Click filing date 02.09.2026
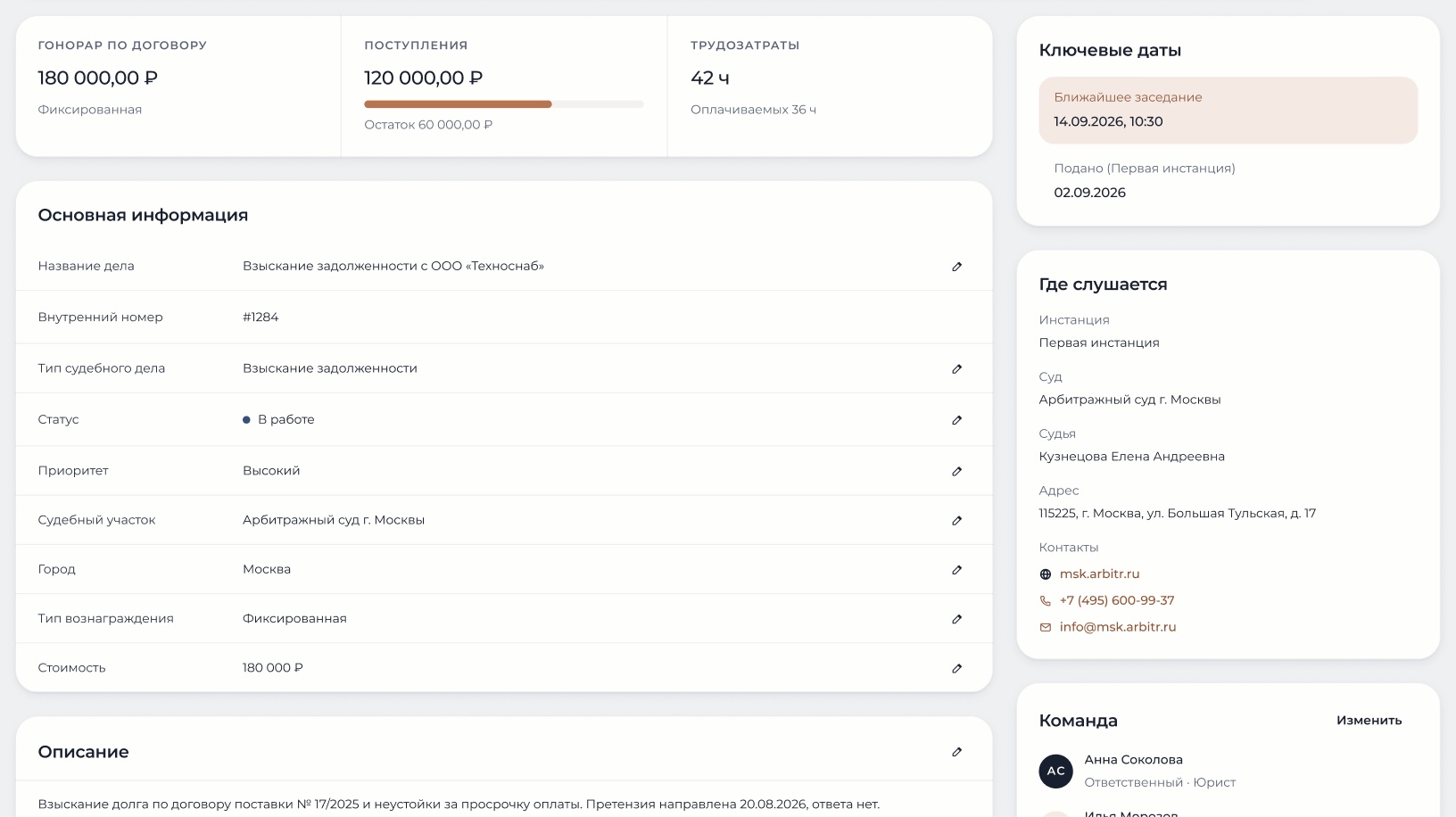Image resolution: width=1456 pixels, height=817 pixels. [x=1089, y=193]
